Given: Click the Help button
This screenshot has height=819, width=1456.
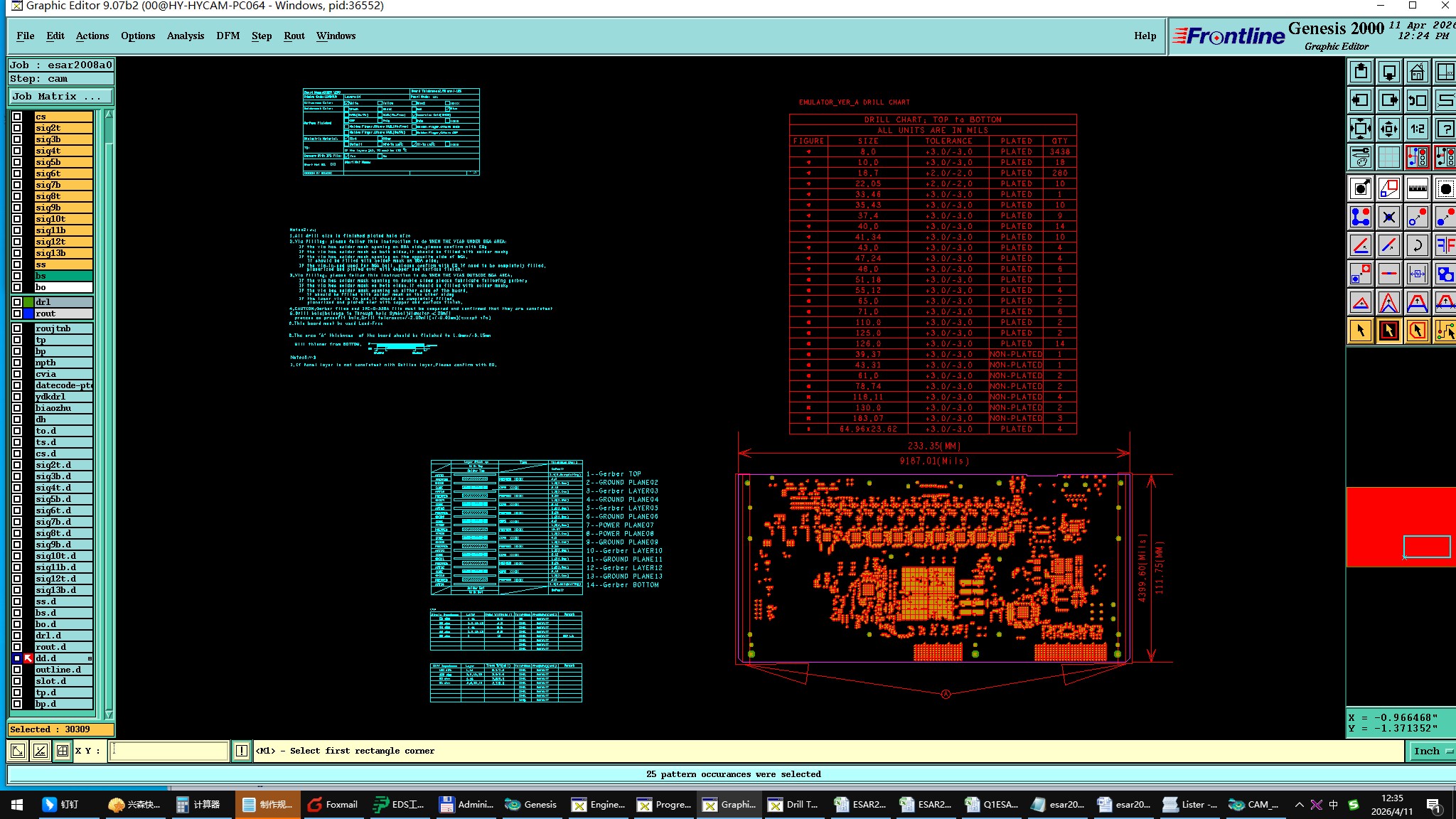Looking at the screenshot, I should point(1145,36).
